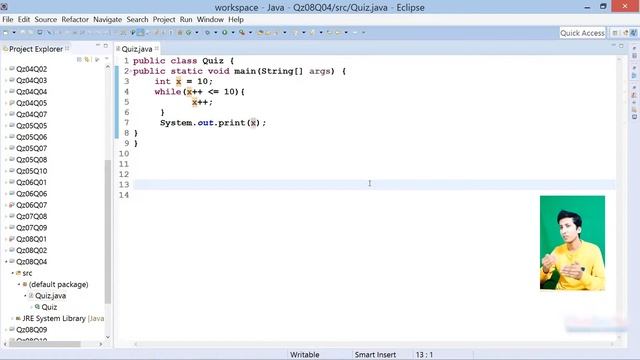Click the webcam video thumbnail of presenter
Screen dimensions: 640x360
572,243
